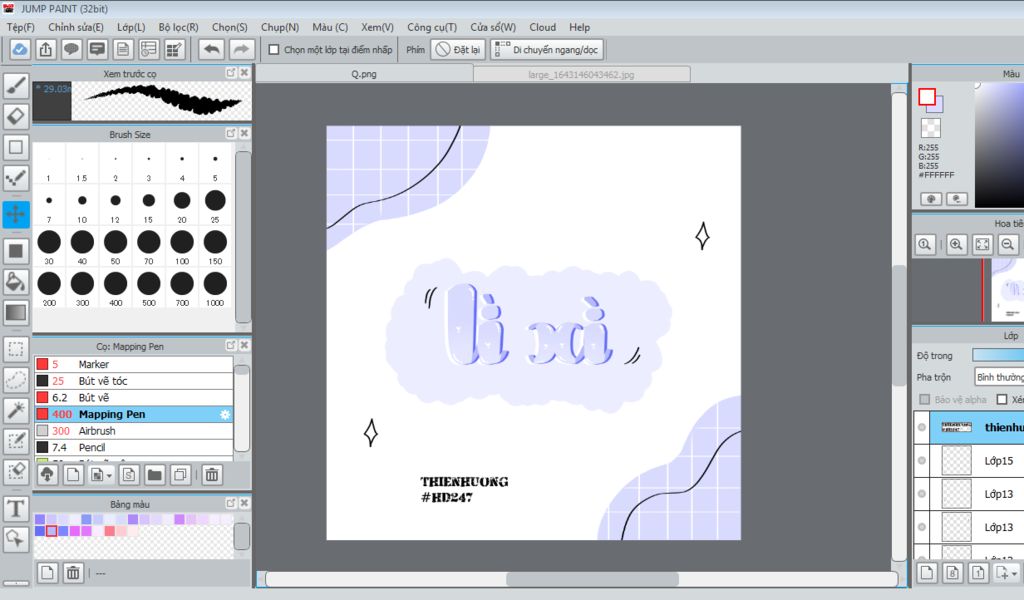Choose brush size 25
Screen dimensions: 1024x600
215,206
